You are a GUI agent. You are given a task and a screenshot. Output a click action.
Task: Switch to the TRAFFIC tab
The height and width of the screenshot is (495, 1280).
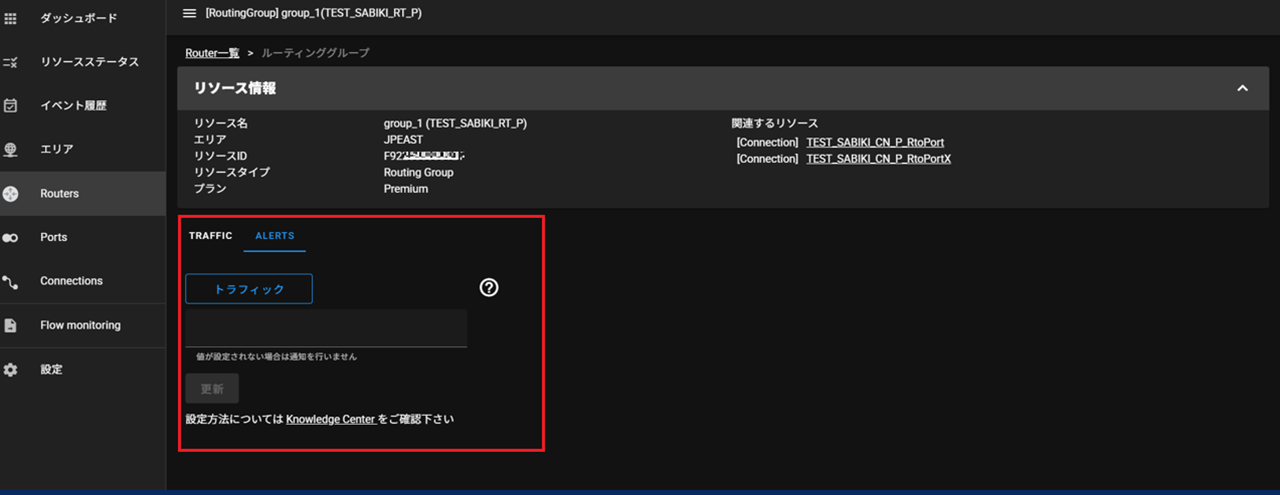(210, 236)
